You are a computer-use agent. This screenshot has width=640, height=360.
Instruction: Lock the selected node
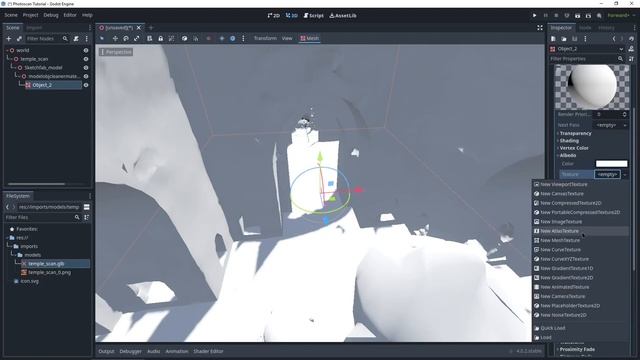coord(160,38)
